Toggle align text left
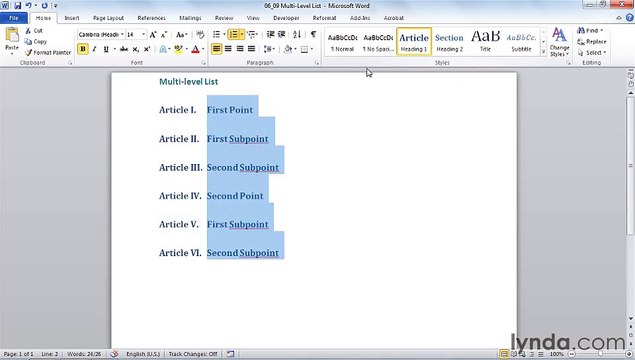Screen dimensions: 635x360 [x=217, y=49]
